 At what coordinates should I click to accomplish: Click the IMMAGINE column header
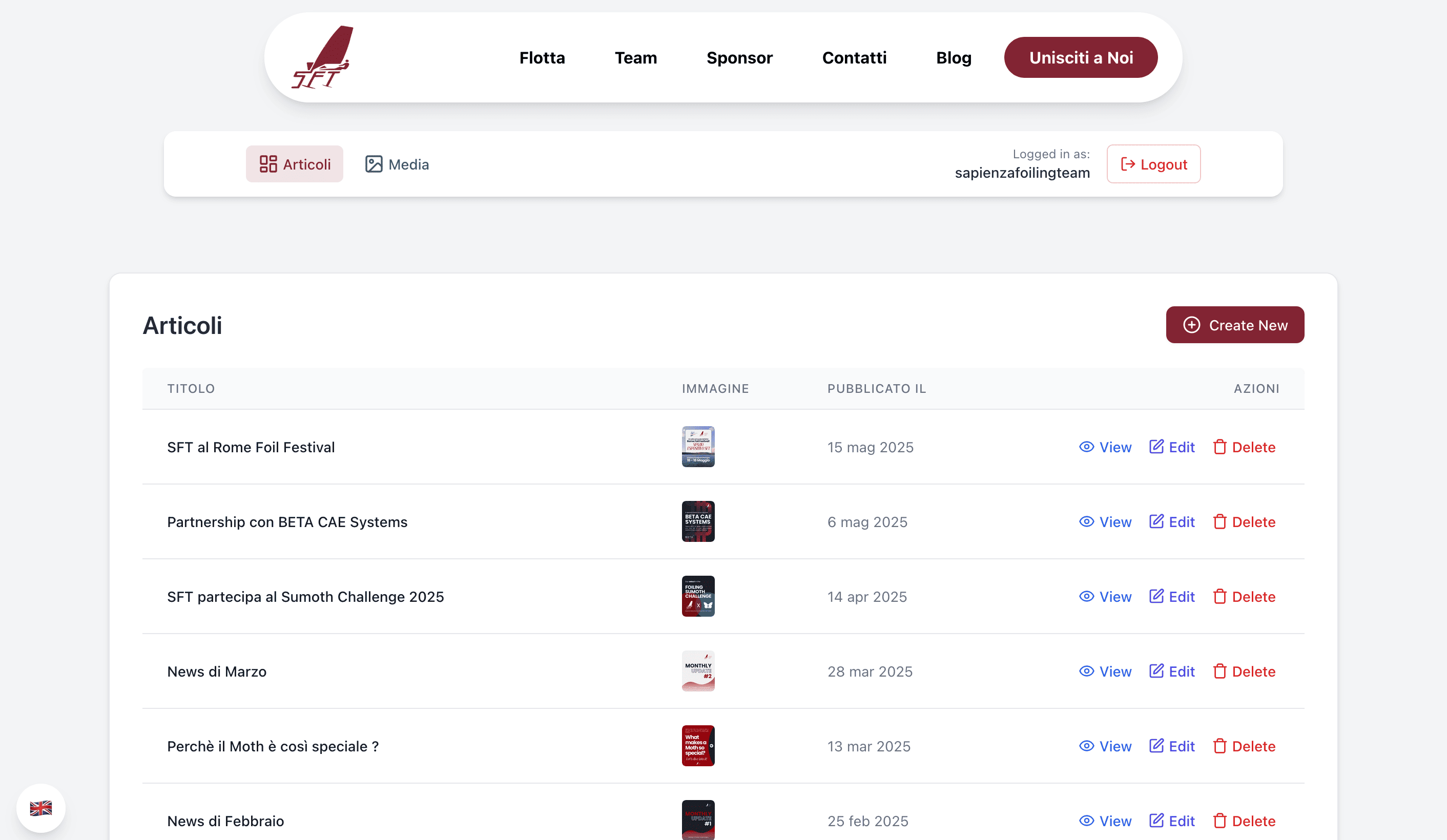(x=715, y=388)
